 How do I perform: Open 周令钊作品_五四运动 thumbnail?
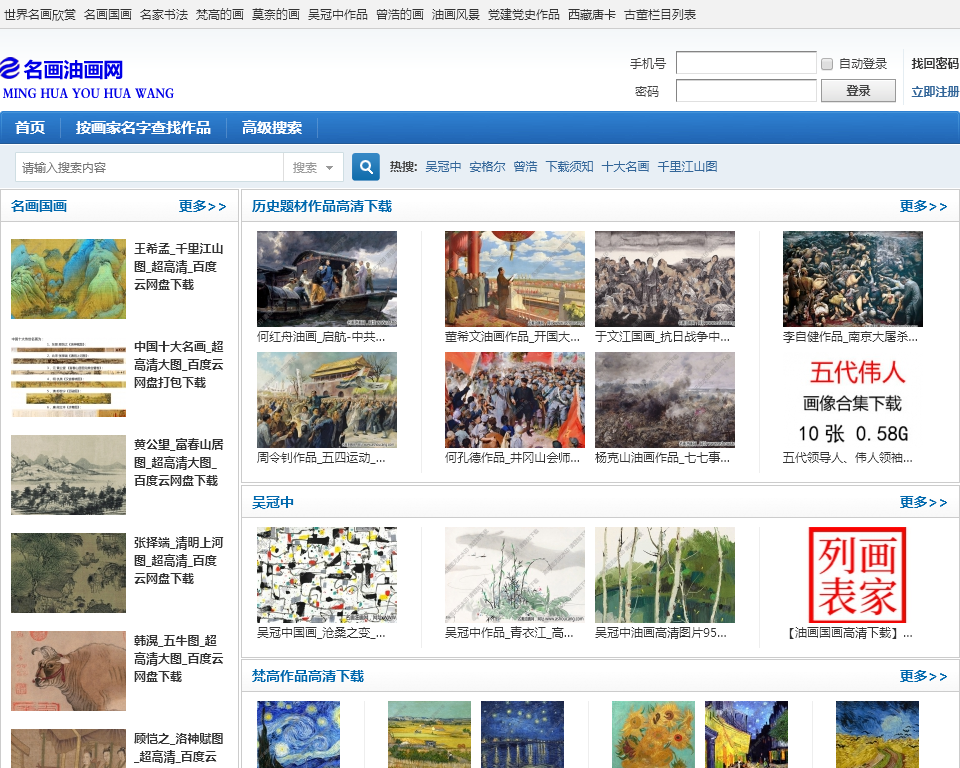pos(327,400)
